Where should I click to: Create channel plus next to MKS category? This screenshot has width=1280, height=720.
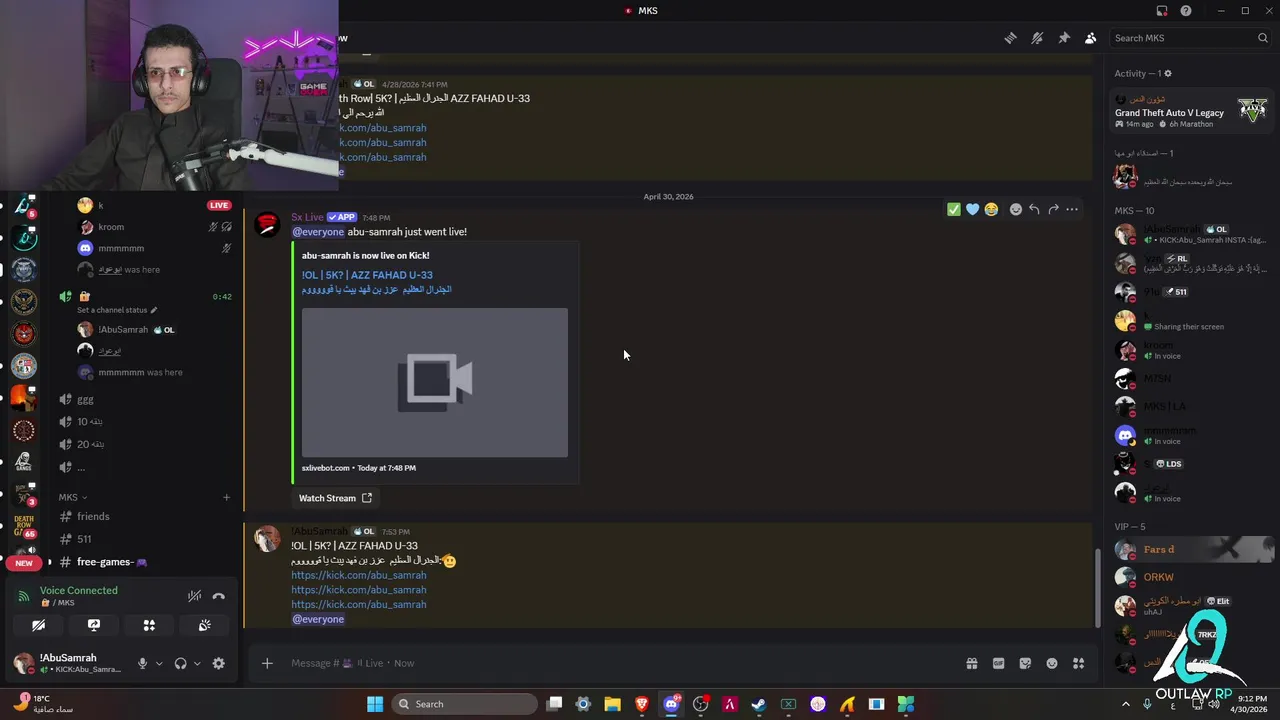click(226, 497)
